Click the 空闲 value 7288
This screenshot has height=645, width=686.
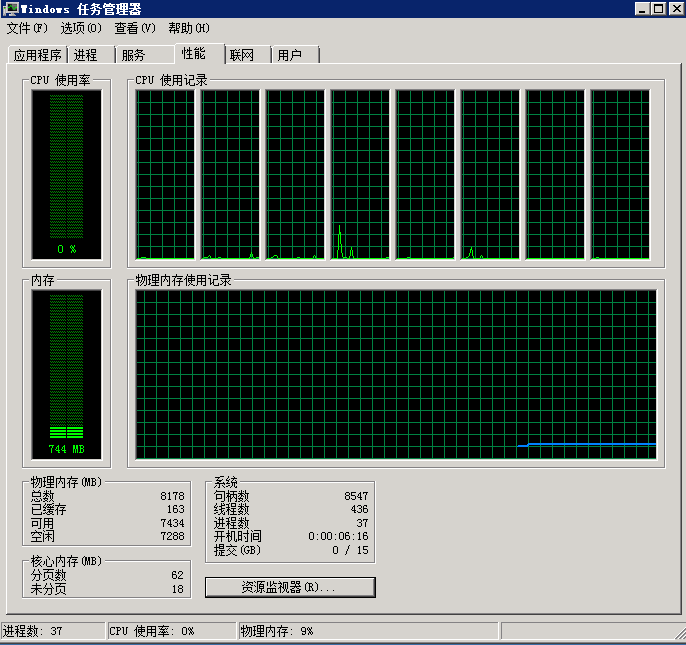pos(172,536)
